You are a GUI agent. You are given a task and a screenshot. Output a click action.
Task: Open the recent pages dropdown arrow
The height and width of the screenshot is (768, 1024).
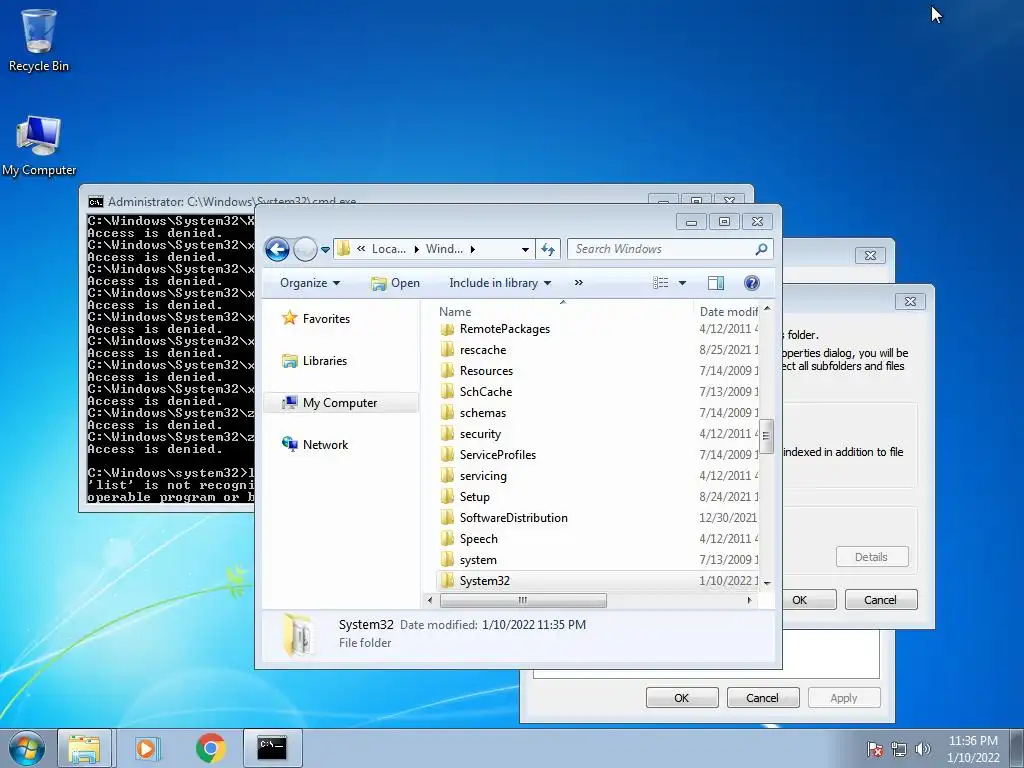(325, 249)
